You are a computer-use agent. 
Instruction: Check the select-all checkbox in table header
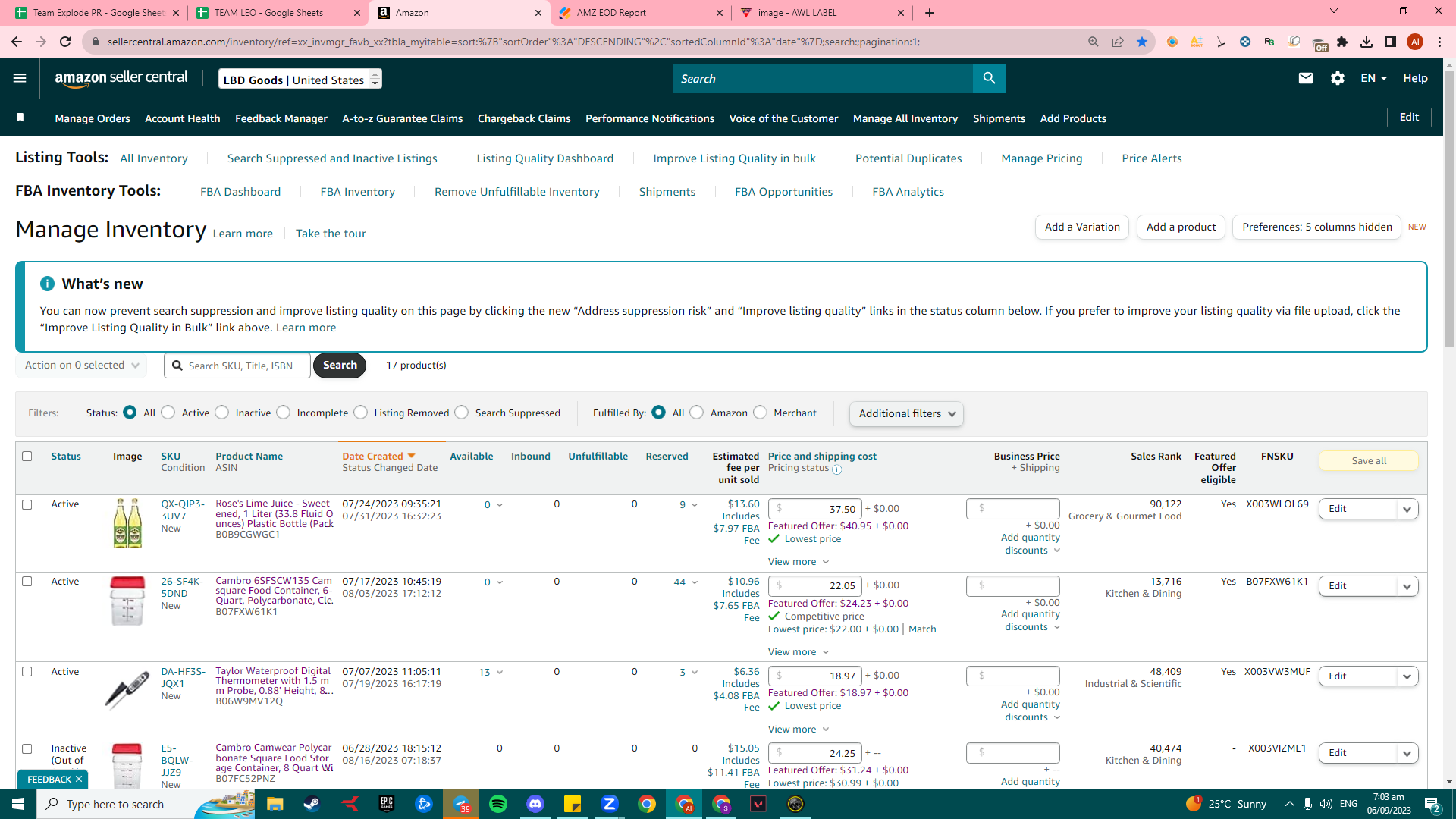(27, 456)
